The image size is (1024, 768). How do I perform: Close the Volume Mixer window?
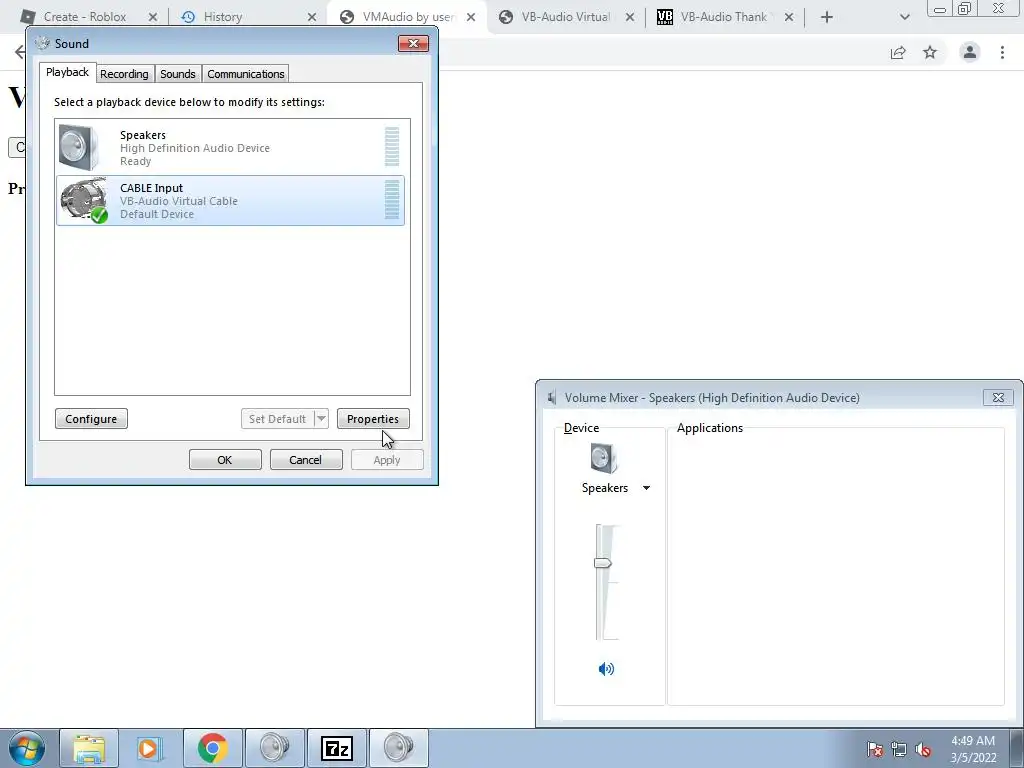(x=998, y=397)
